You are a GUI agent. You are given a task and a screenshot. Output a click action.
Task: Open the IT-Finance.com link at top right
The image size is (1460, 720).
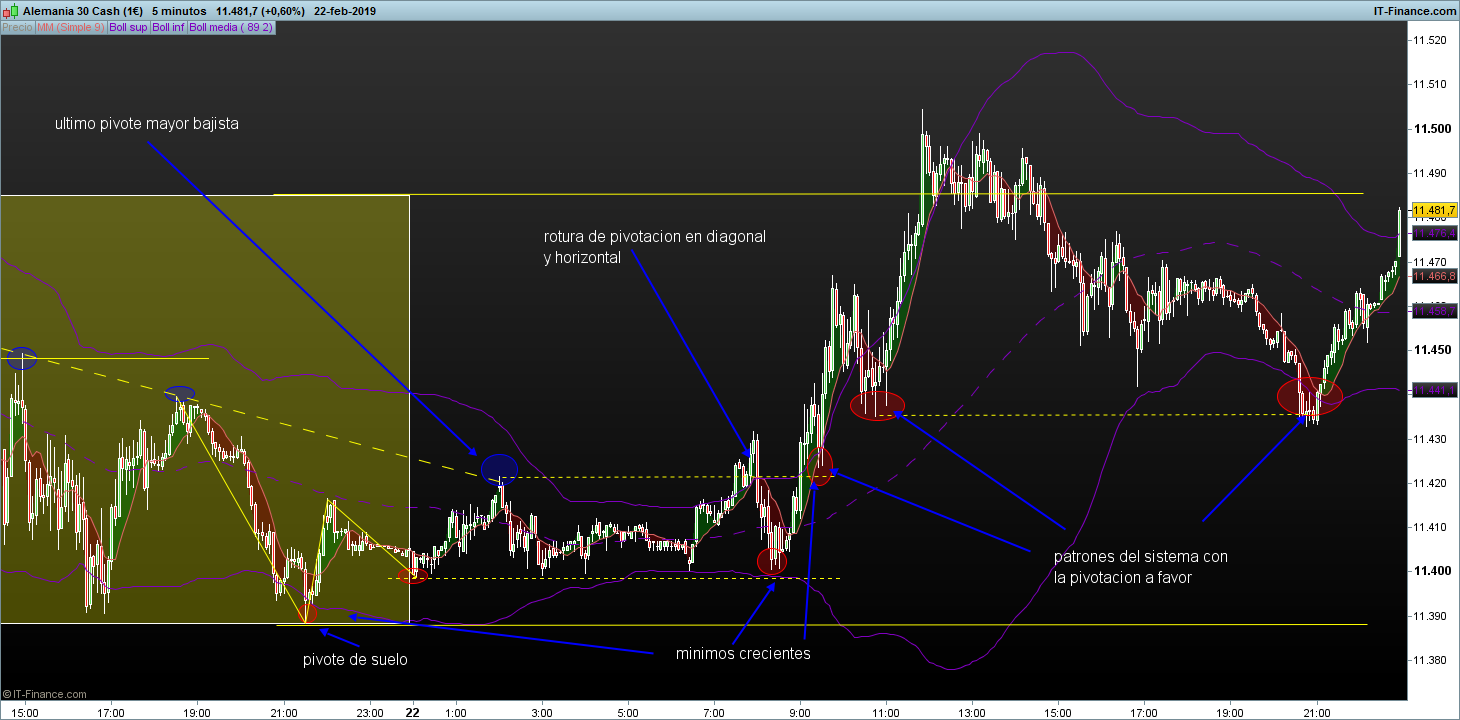click(x=1414, y=10)
